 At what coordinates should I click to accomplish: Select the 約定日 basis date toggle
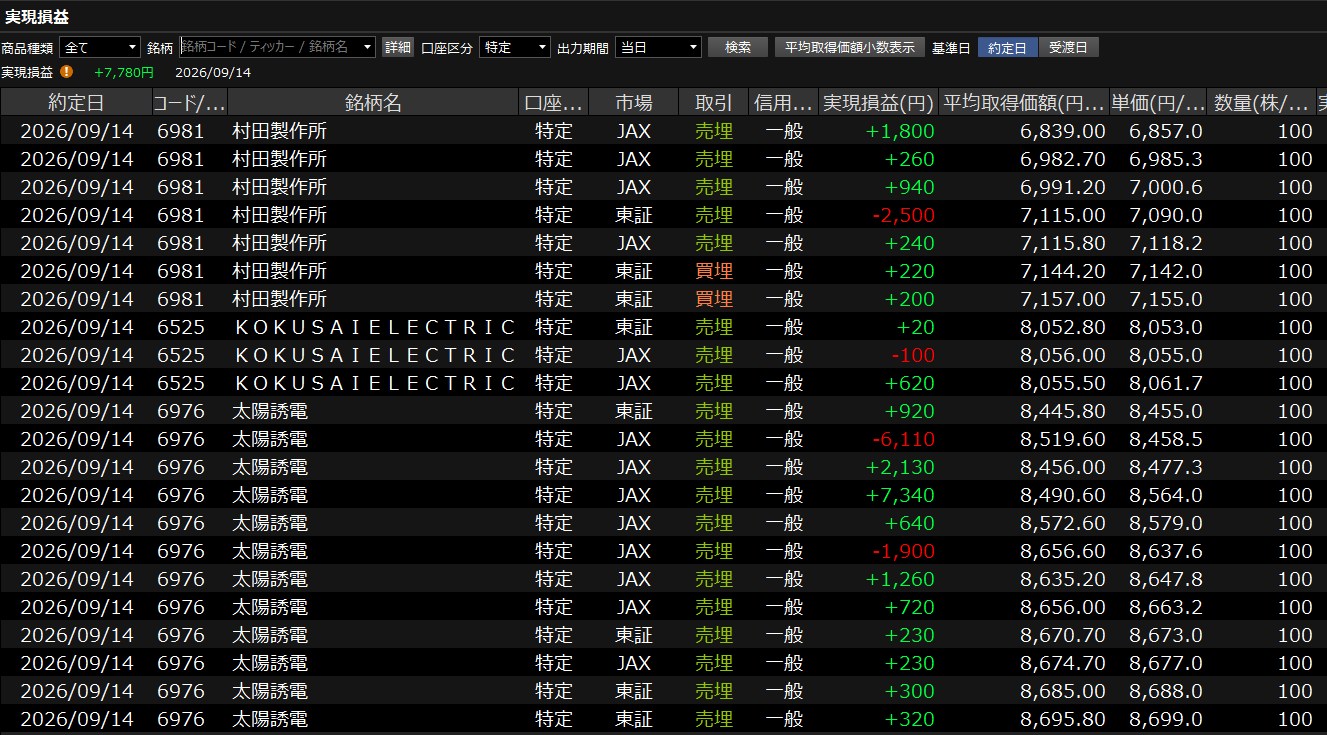coord(1007,47)
